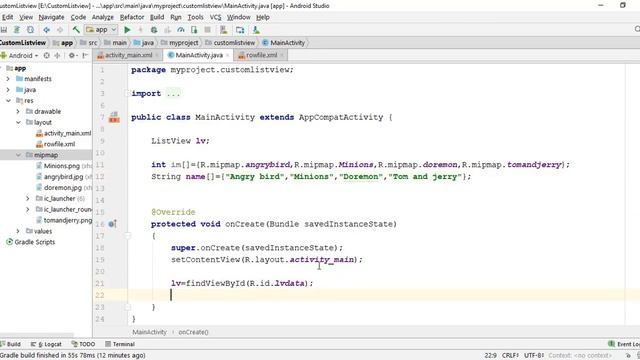Click the Hide panel icon beside gear
This screenshot has width=640, height=360.
85,55
